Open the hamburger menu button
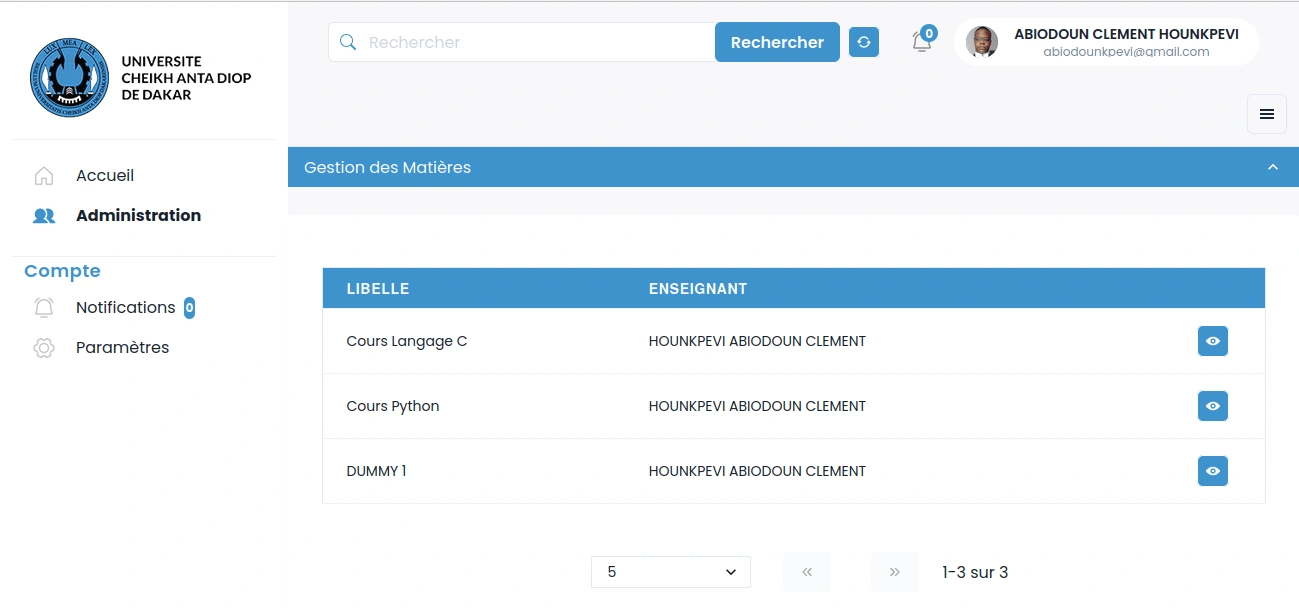The height and width of the screenshot is (608, 1299). click(x=1267, y=114)
